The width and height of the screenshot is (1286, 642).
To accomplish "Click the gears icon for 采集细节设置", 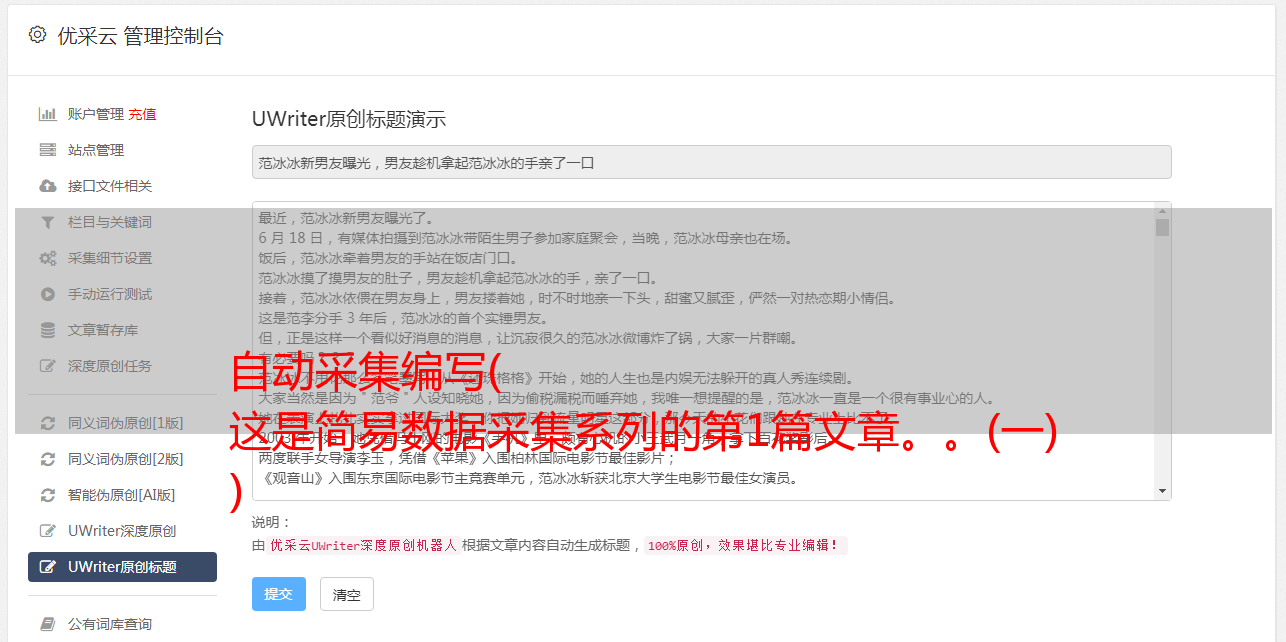I will tap(47, 258).
